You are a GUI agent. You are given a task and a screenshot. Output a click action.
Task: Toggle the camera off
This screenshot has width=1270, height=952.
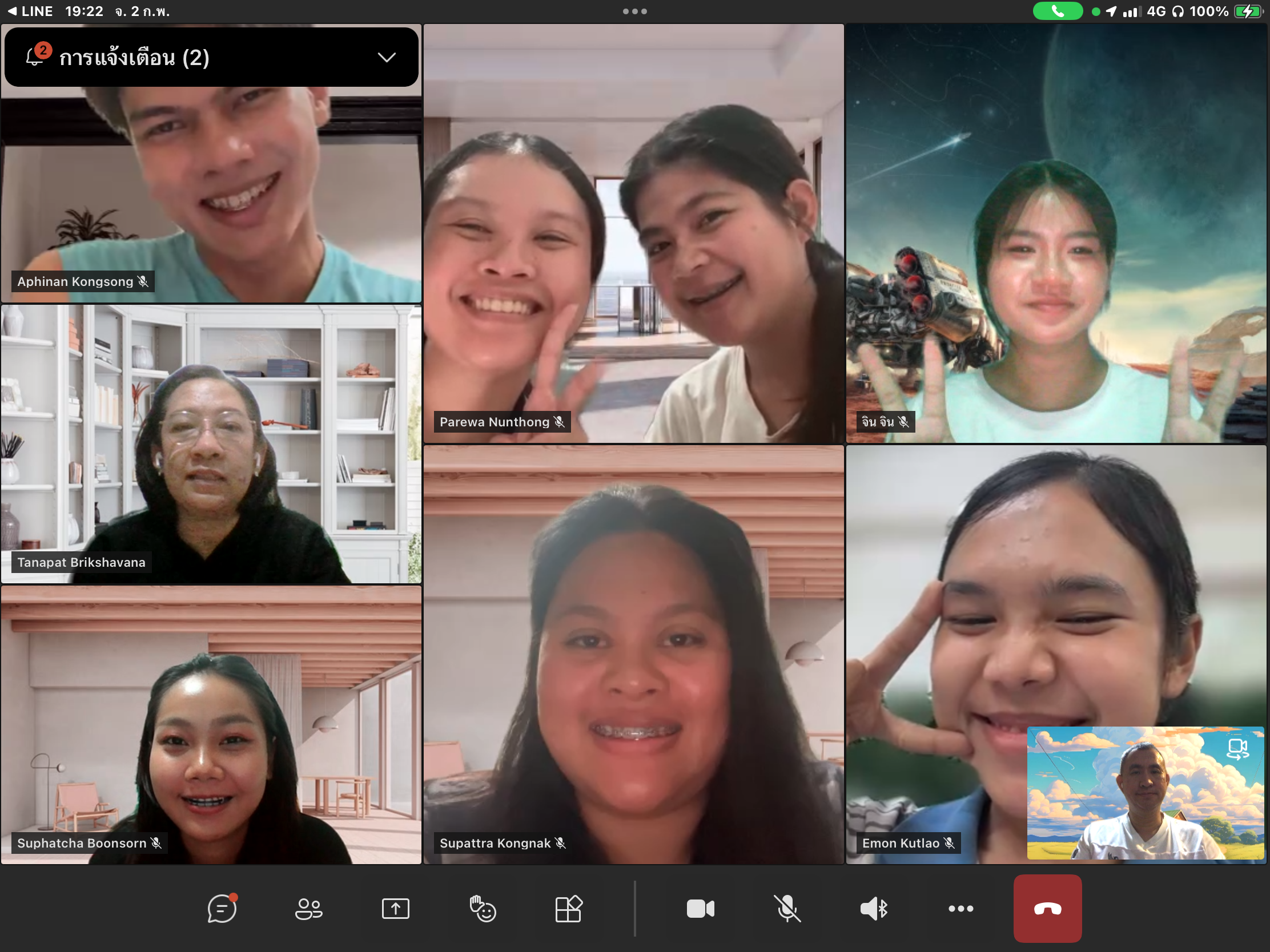(x=701, y=909)
